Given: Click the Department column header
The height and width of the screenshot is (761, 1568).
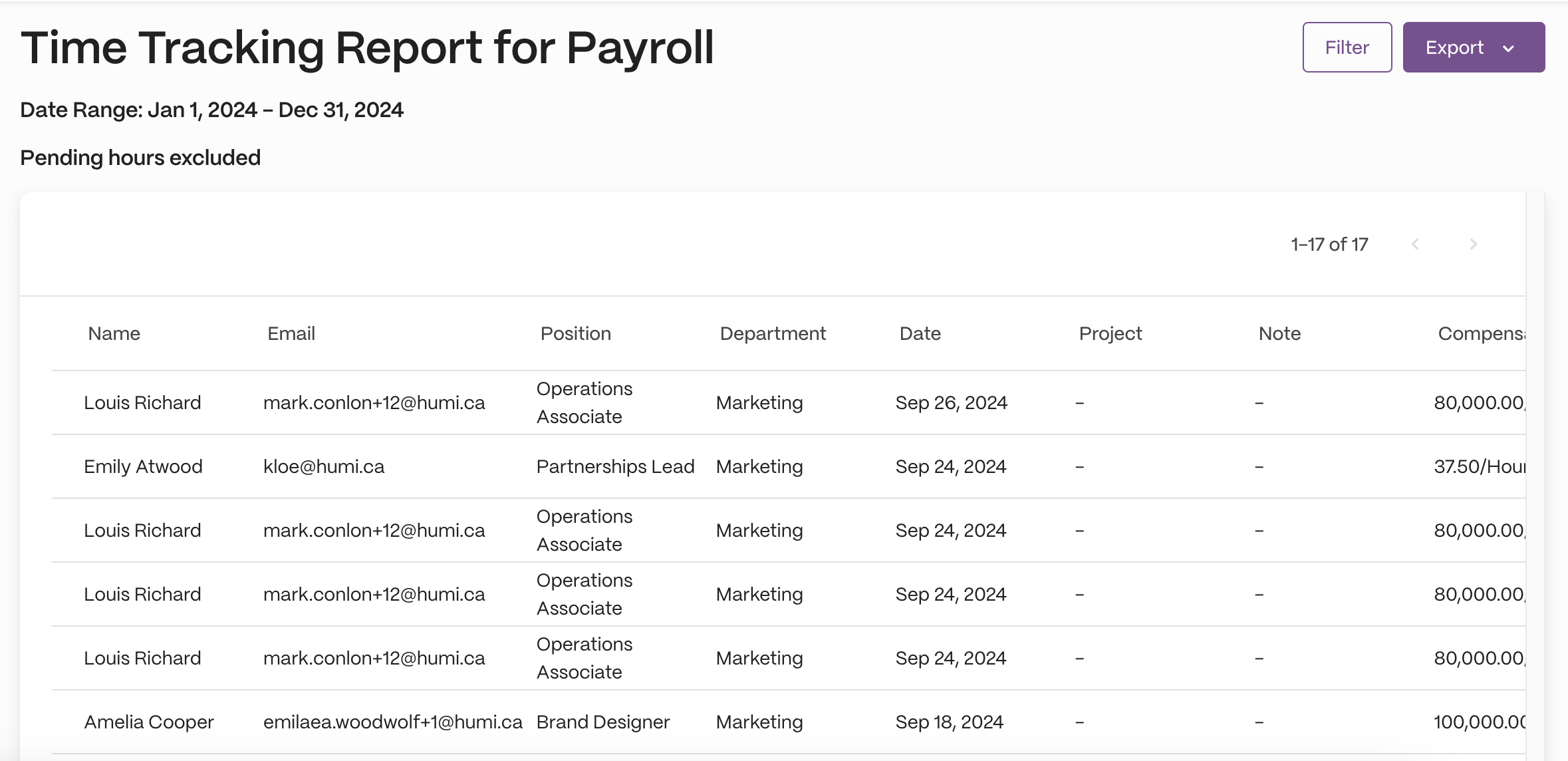Looking at the screenshot, I should point(773,333).
